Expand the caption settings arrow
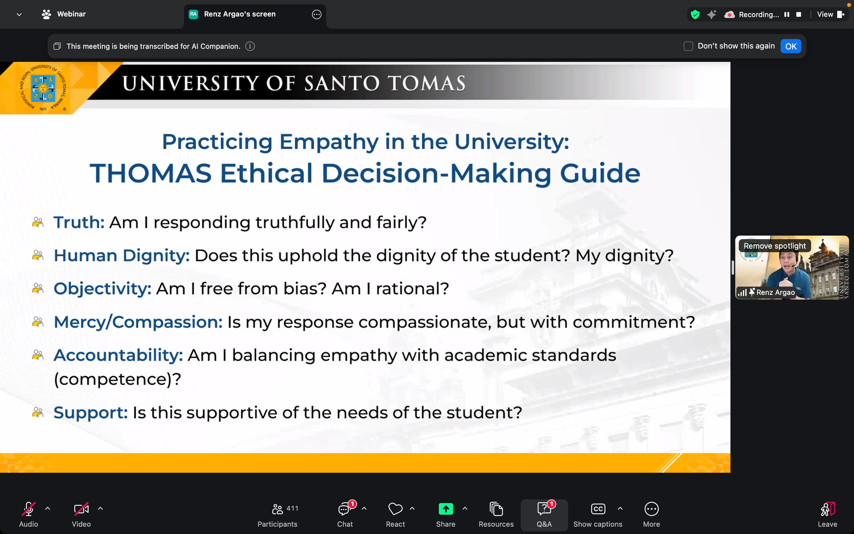 620,509
